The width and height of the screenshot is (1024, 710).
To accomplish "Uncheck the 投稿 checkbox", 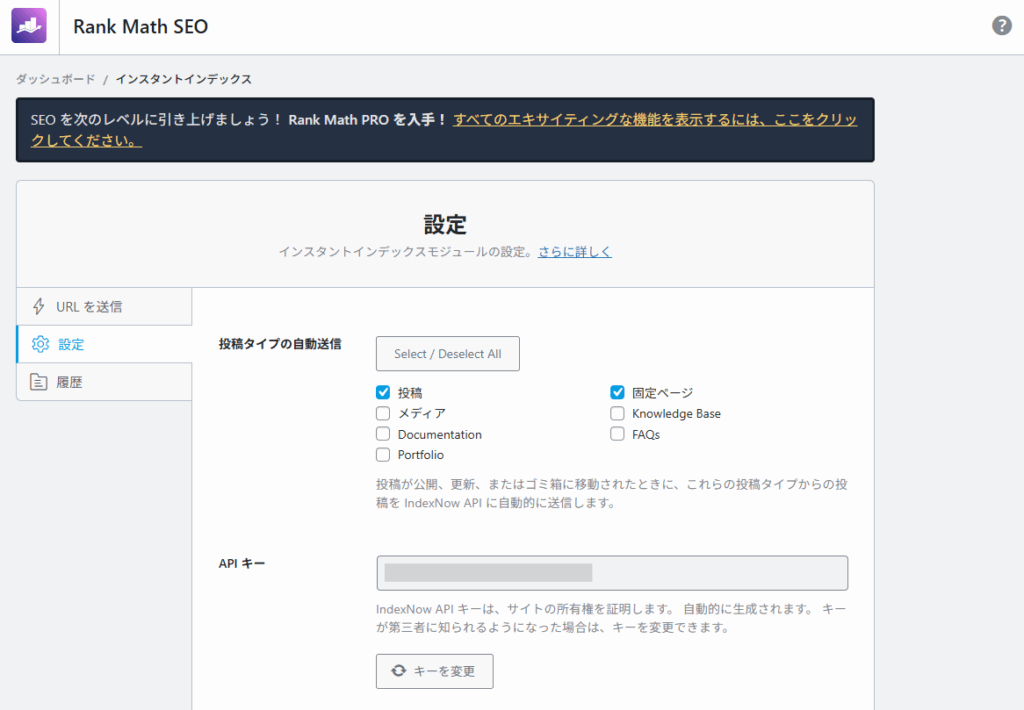I will 383,393.
